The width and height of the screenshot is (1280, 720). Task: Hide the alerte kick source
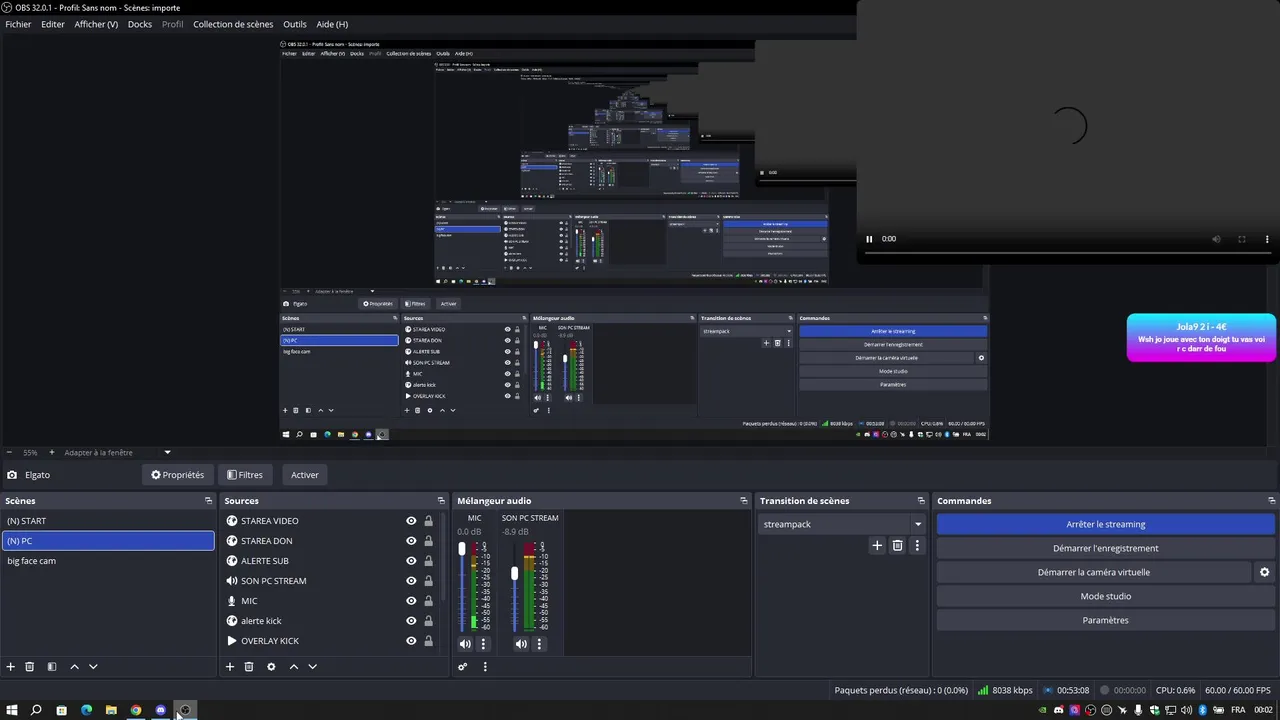coord(411,621)
